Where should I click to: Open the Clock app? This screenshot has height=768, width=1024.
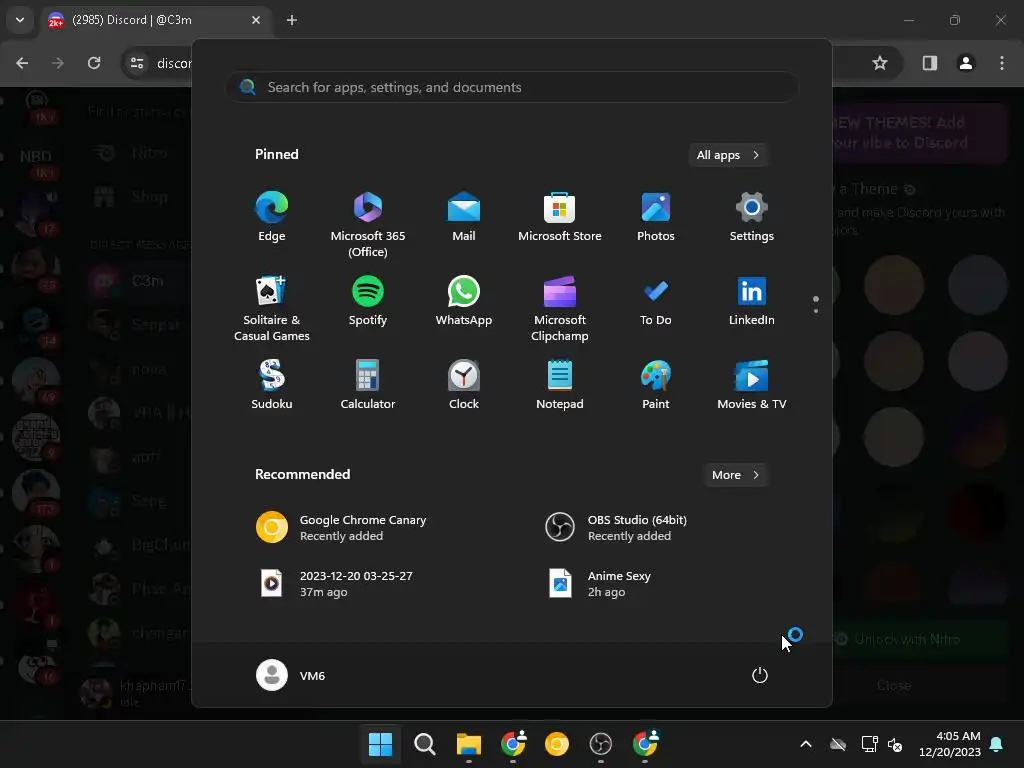point(464,385)
